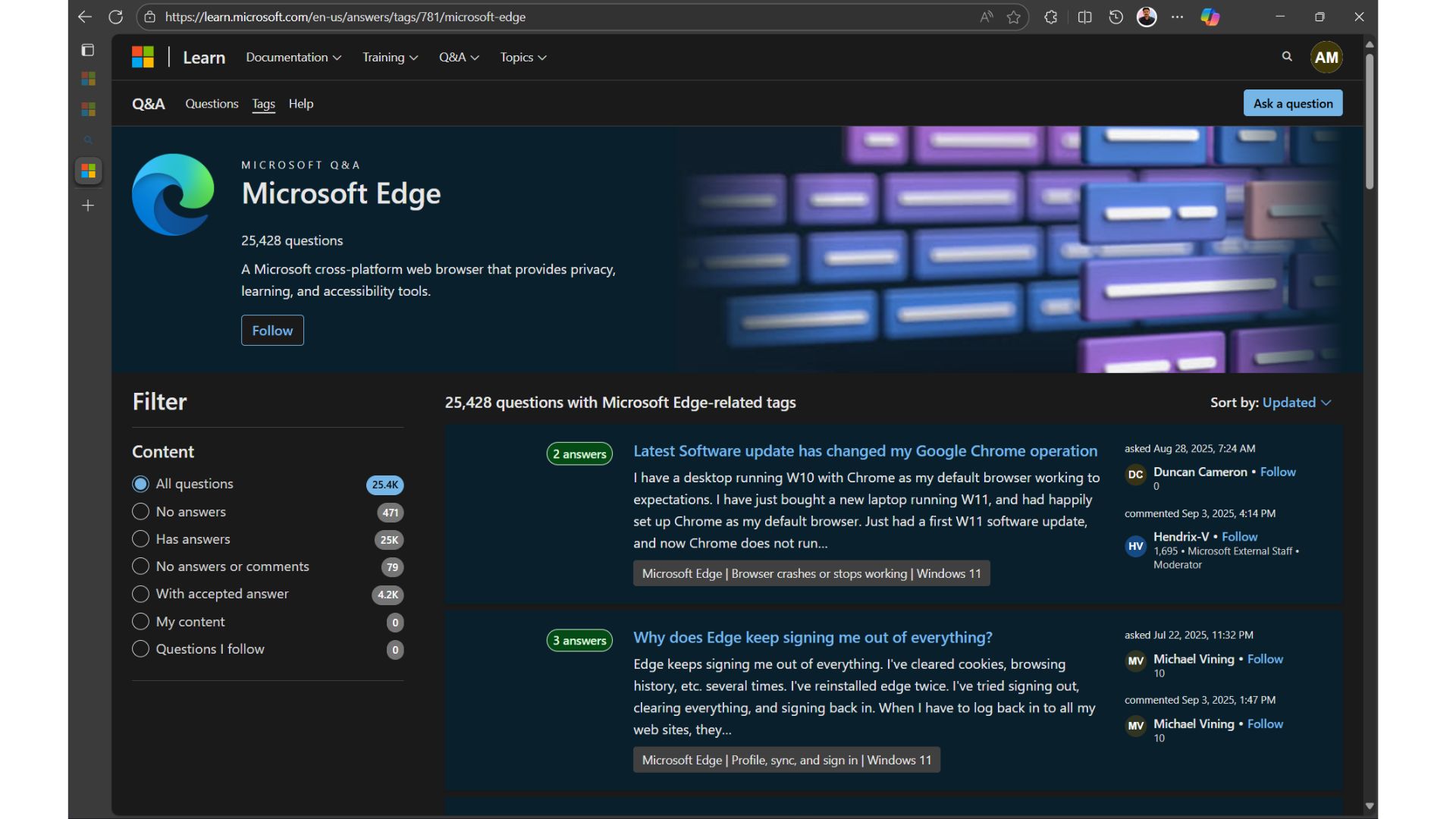Screen dimensions: 1456x819
Task: Choose the Questions I follow radio option
Action: [x=140, y=649]
